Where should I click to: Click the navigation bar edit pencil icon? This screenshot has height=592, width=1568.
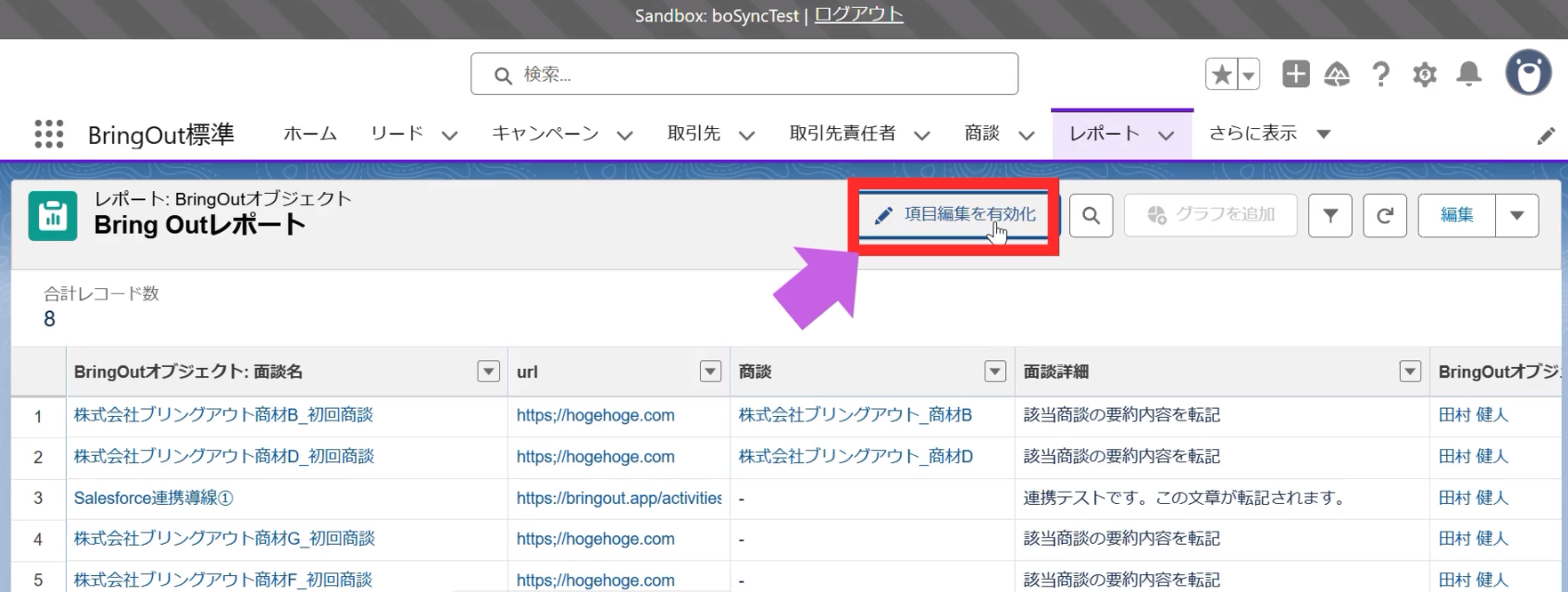(1546, 136)
